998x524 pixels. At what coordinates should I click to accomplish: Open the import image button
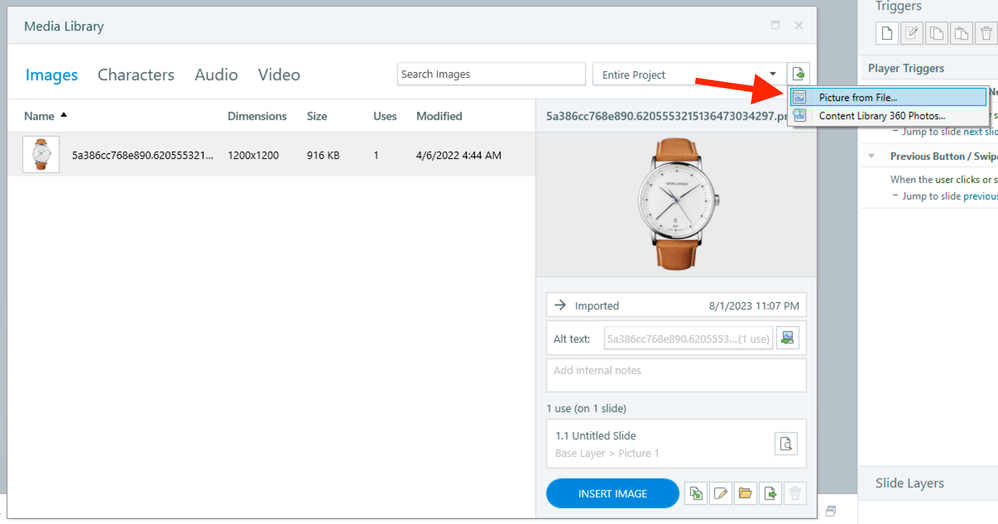point(798,74)
